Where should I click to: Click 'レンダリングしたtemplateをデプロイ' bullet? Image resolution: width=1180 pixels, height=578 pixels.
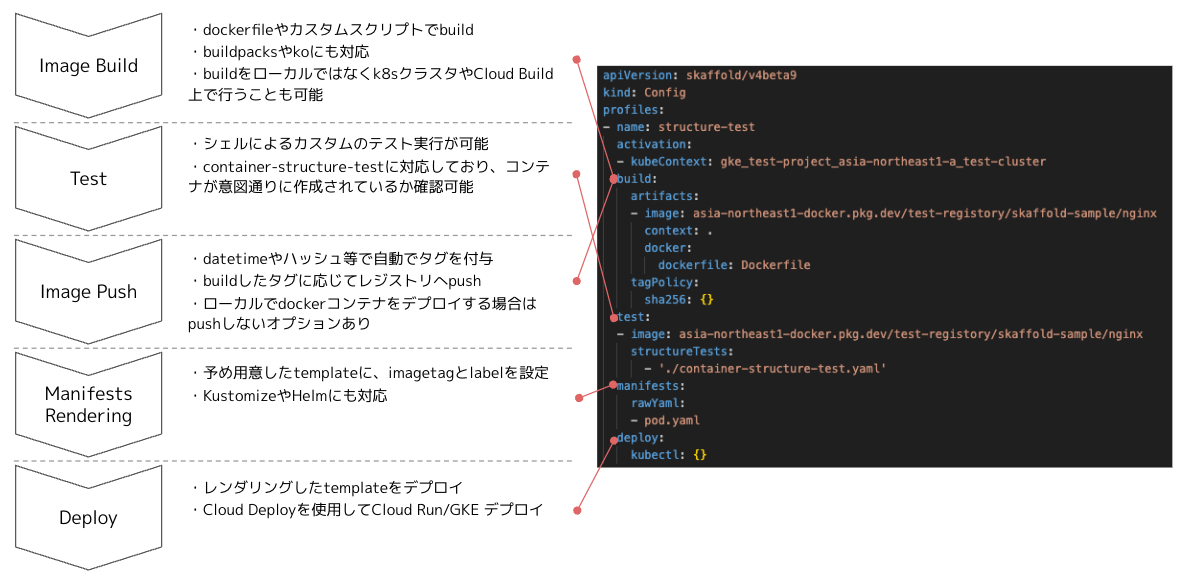point(327,487)
